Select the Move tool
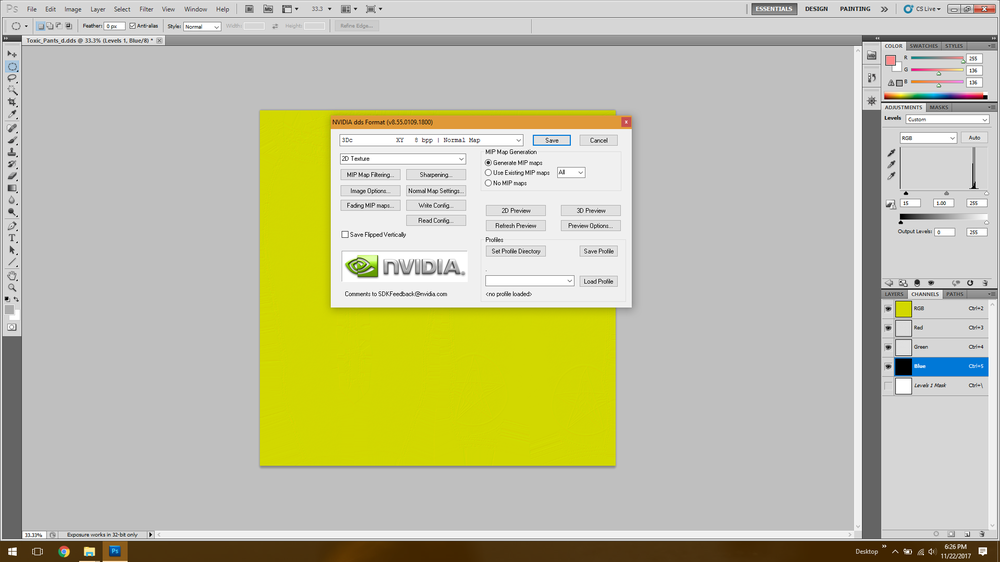Screen dimensions: 1000x562 pos(12,54)
